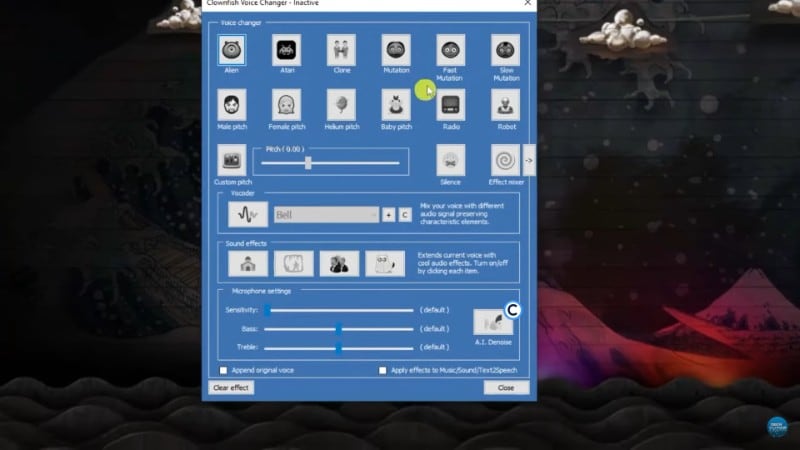Select the Female pitch effect
The image size is (800, 450).
[287, 105]
